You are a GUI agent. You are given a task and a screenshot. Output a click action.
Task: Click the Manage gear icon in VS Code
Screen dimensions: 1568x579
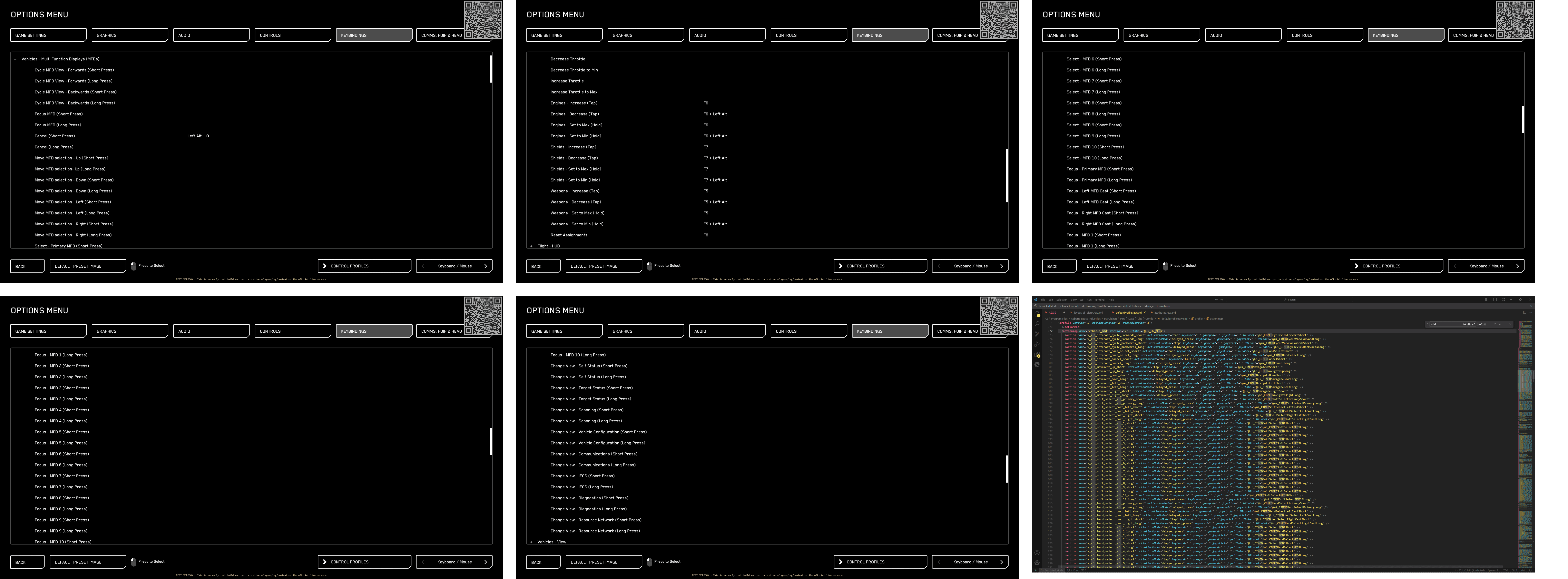point(1037,562)
